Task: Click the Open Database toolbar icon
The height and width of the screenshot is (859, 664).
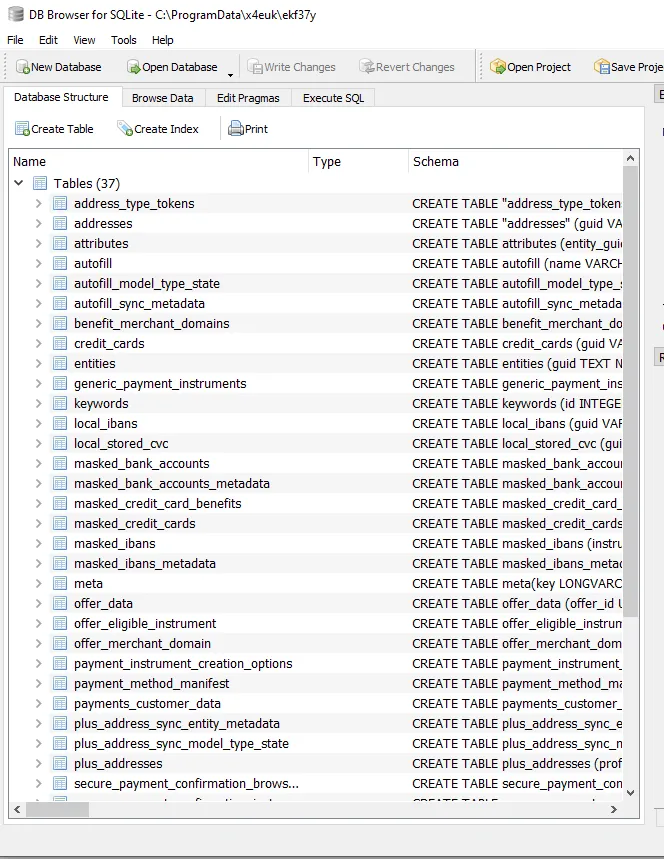Action: pyautogui.click(x=133, y=67)
